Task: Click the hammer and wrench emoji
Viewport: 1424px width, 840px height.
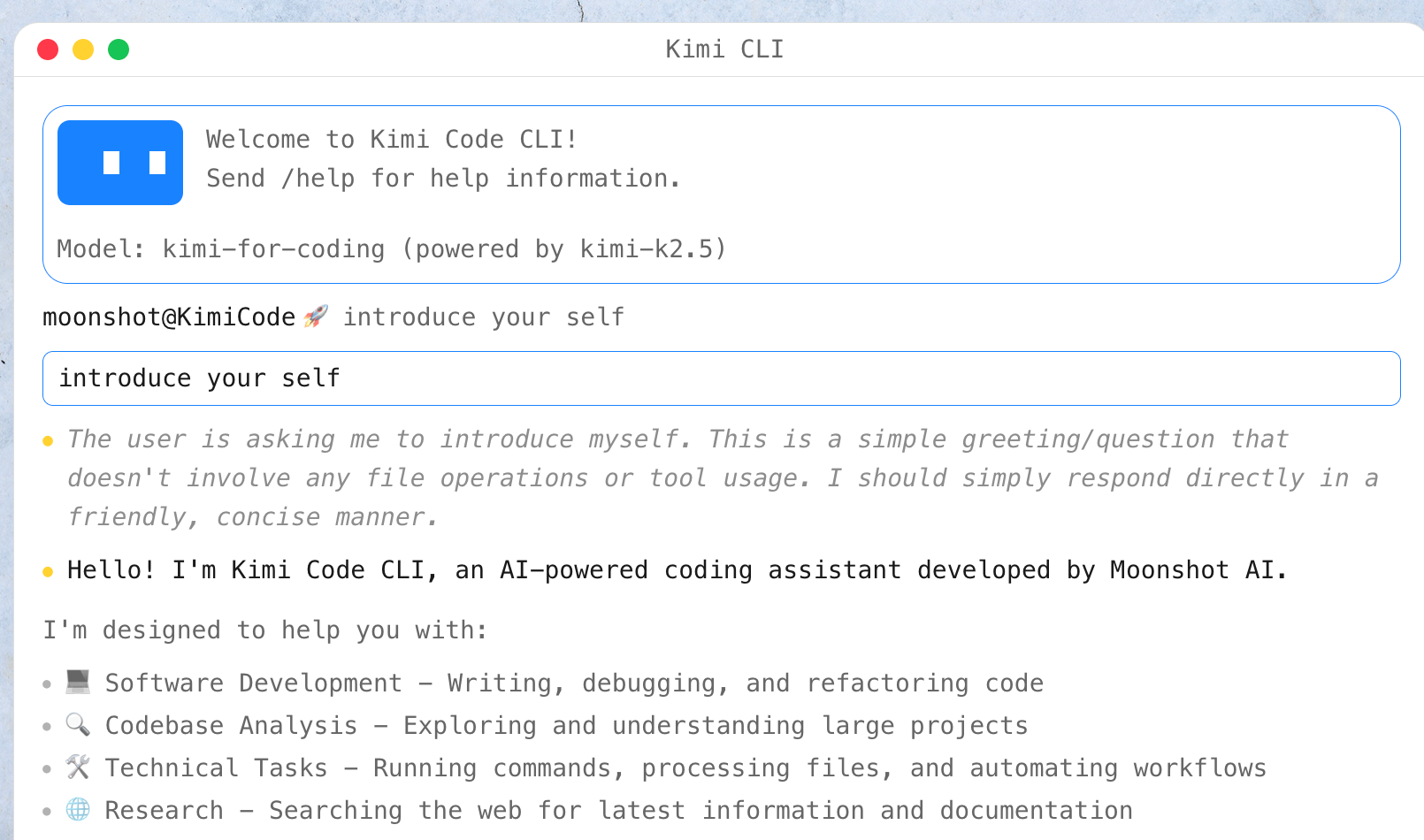Action: 78,767
